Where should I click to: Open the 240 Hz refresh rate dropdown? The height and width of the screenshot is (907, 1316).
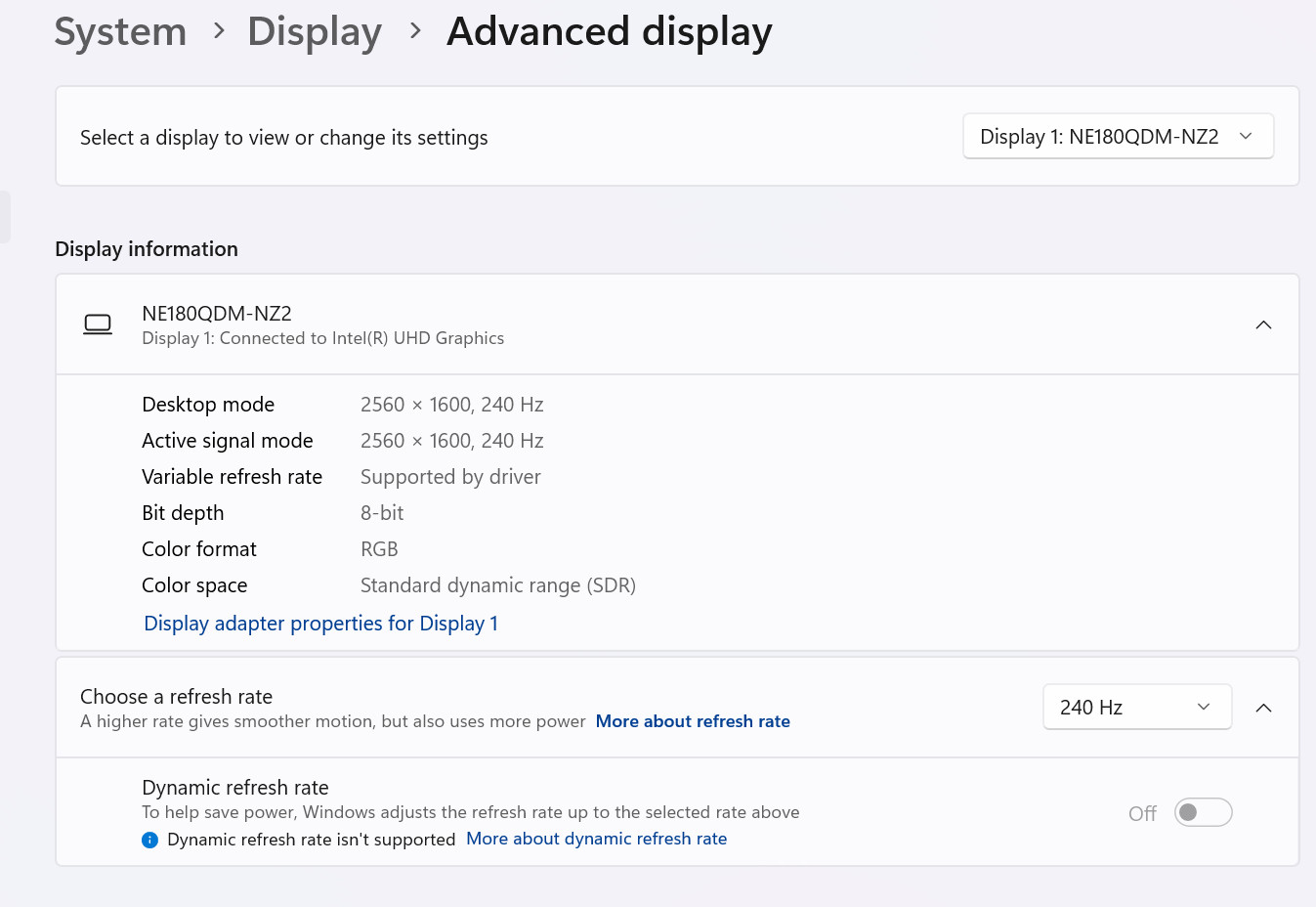pos(1137,707)
